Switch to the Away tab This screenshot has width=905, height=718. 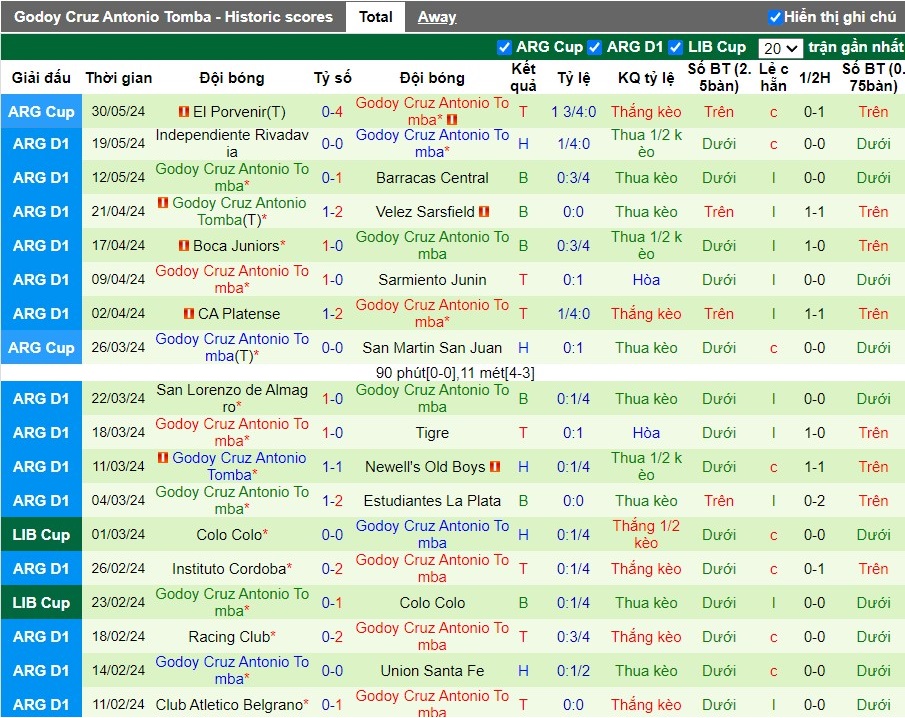(437, 17)
